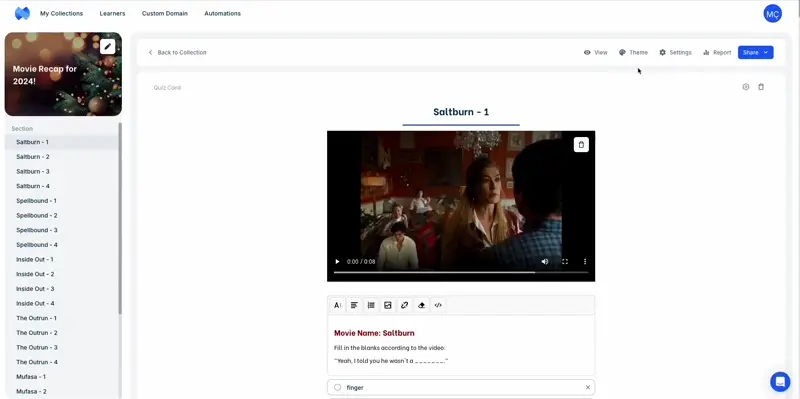The width and height of the screenshot is (800, 399).
Task: Open the Learners menu item
Action: 112,14
